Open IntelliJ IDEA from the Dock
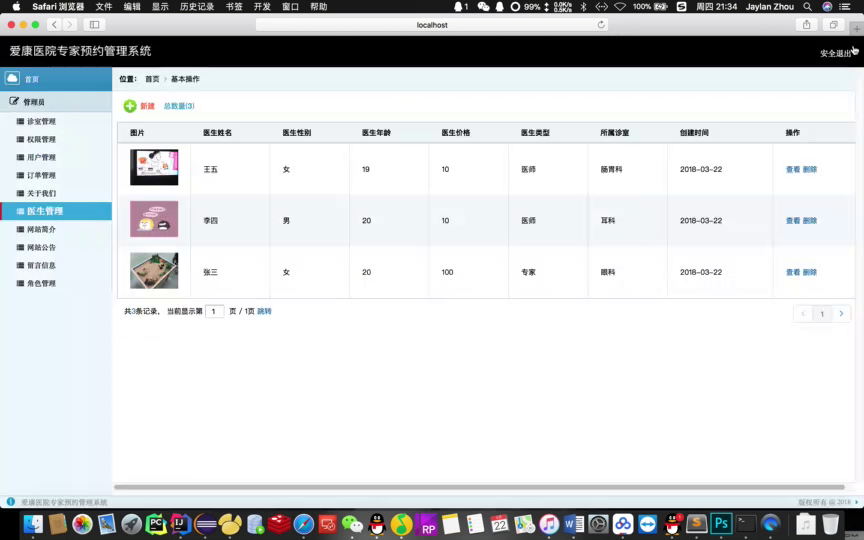Image resolution: width=864 pixels, height=540 pixels. (x=180, y=524)
